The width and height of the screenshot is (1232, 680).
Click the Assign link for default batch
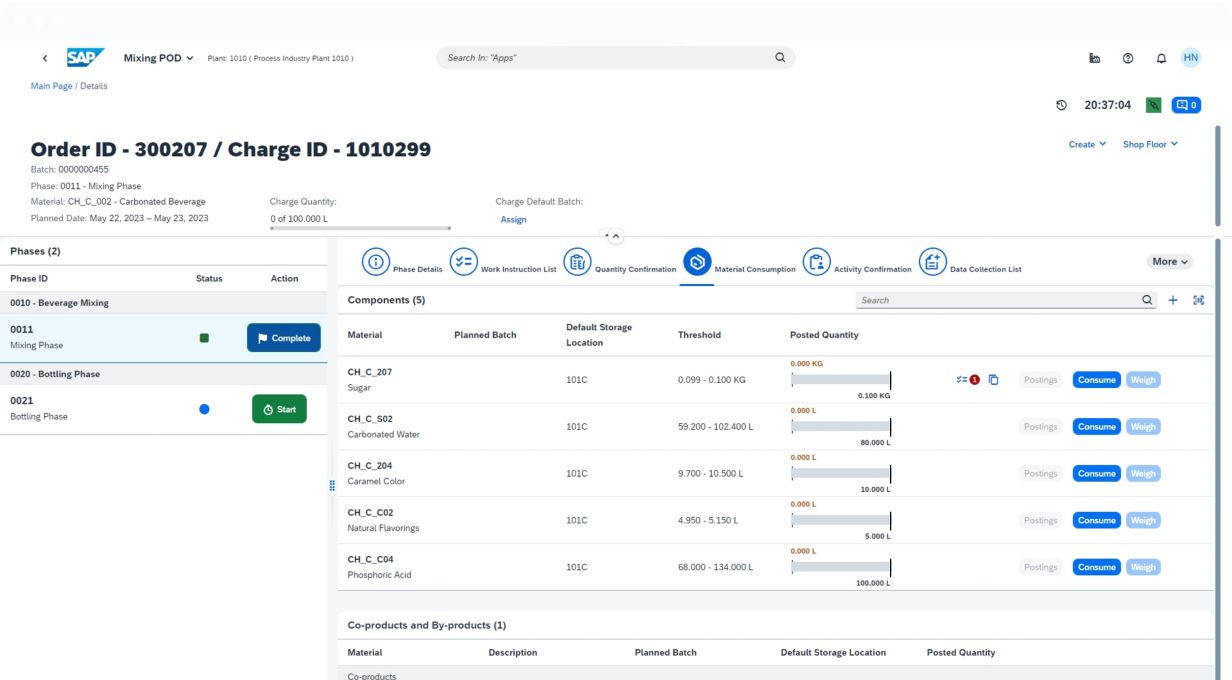pyautogui.click(x=513, y=220)
